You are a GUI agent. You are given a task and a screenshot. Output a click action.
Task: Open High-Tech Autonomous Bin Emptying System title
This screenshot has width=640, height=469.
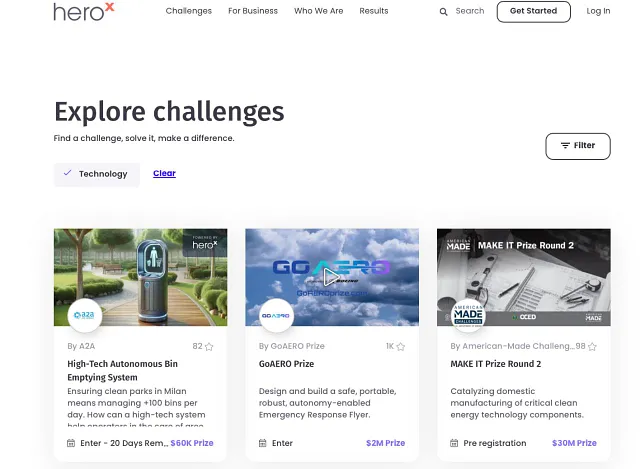tap(122, 370)
